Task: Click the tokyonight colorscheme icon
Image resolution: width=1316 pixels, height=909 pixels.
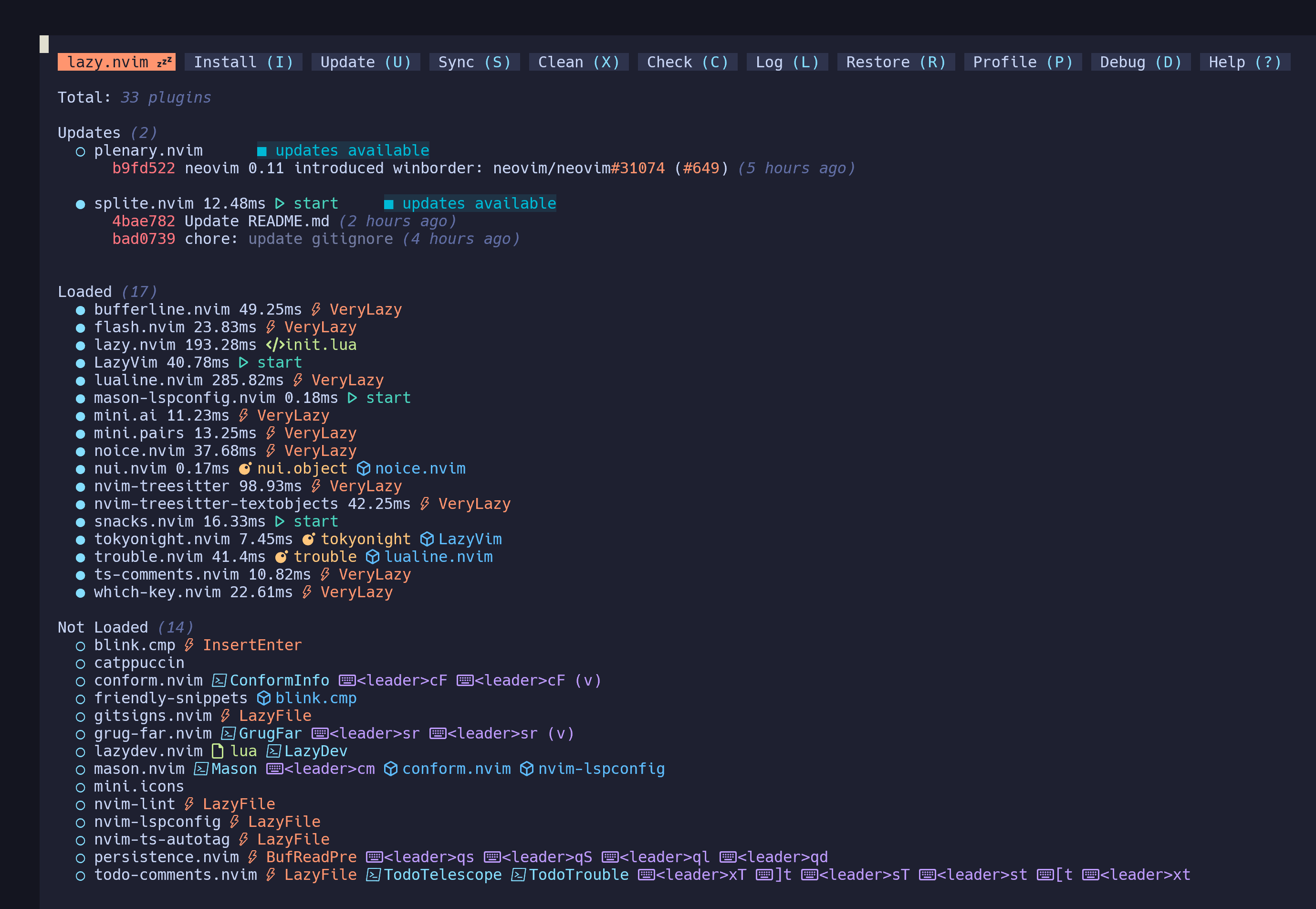Action: coord(309,539)
